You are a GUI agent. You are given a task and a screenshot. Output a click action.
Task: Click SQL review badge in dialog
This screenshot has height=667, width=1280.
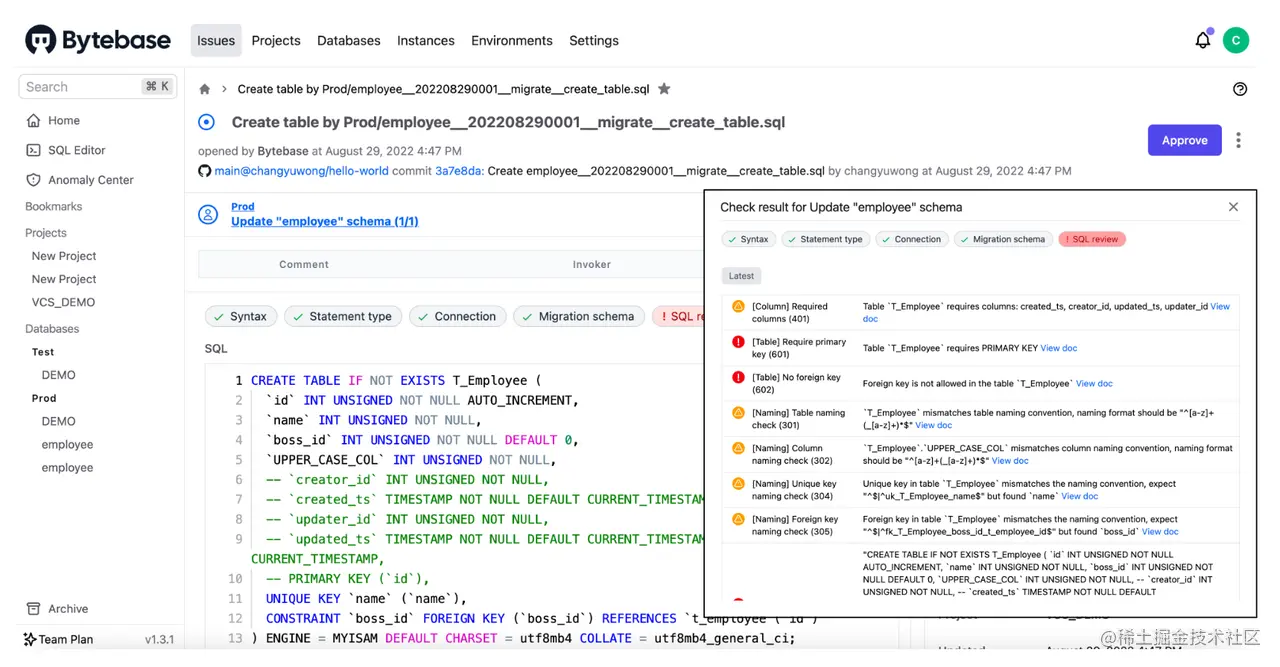tap(1092, 239)
